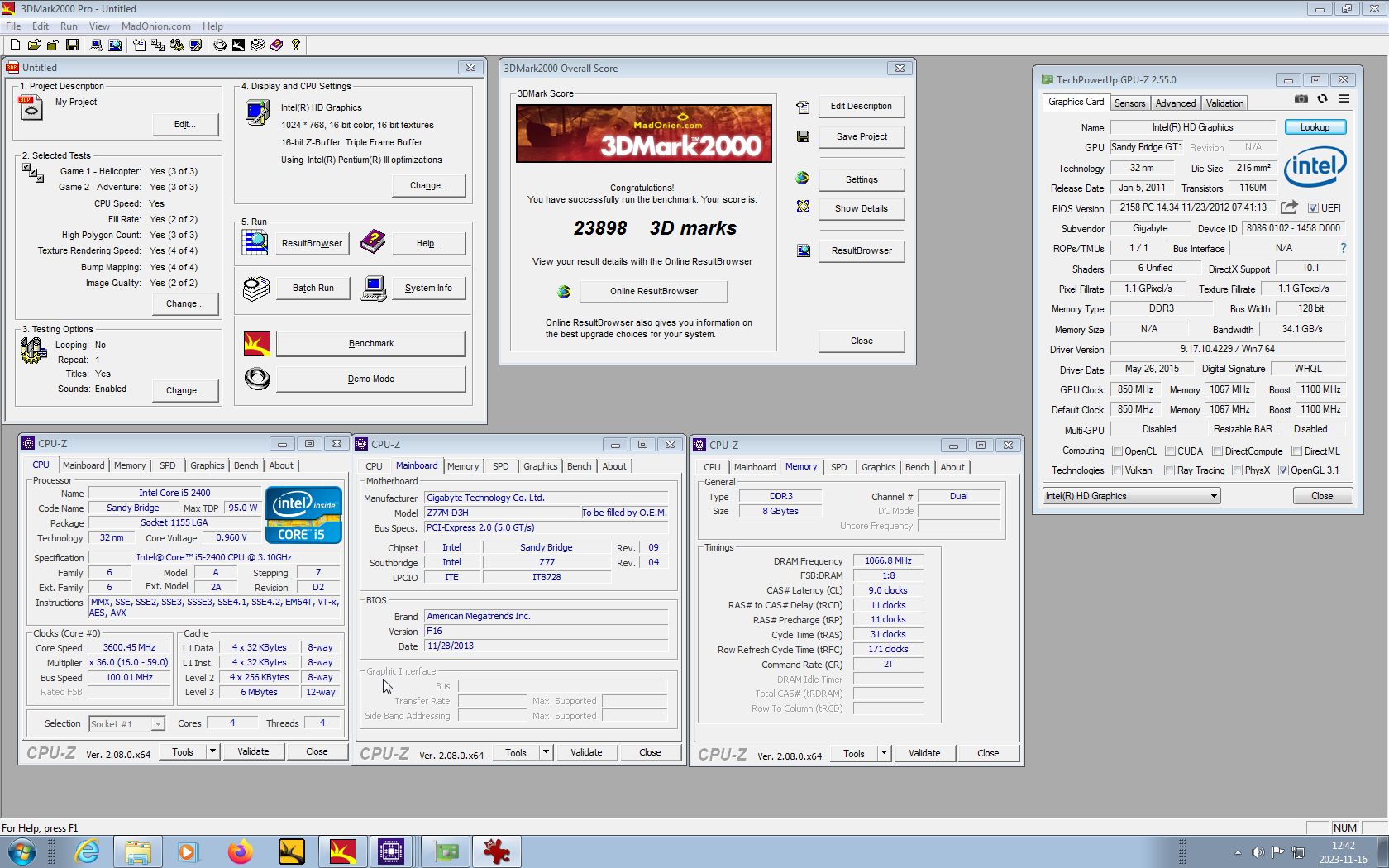Click the Testing Options gears toolbar icon

coord(176,45)
